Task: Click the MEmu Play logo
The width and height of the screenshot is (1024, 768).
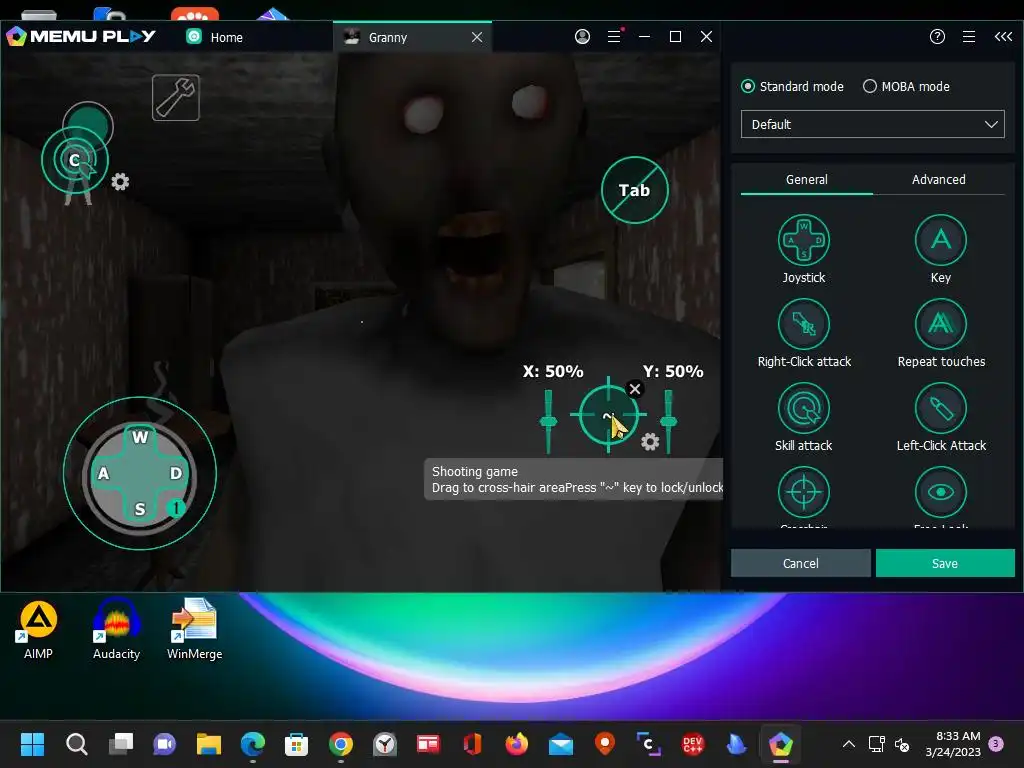Action: click(x=81, y=37)
